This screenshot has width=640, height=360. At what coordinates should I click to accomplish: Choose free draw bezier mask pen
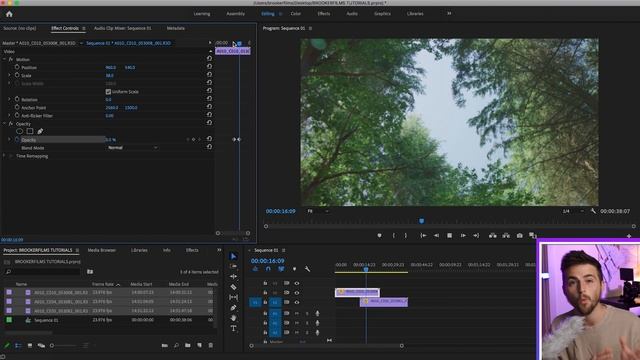tap(40, 131)
